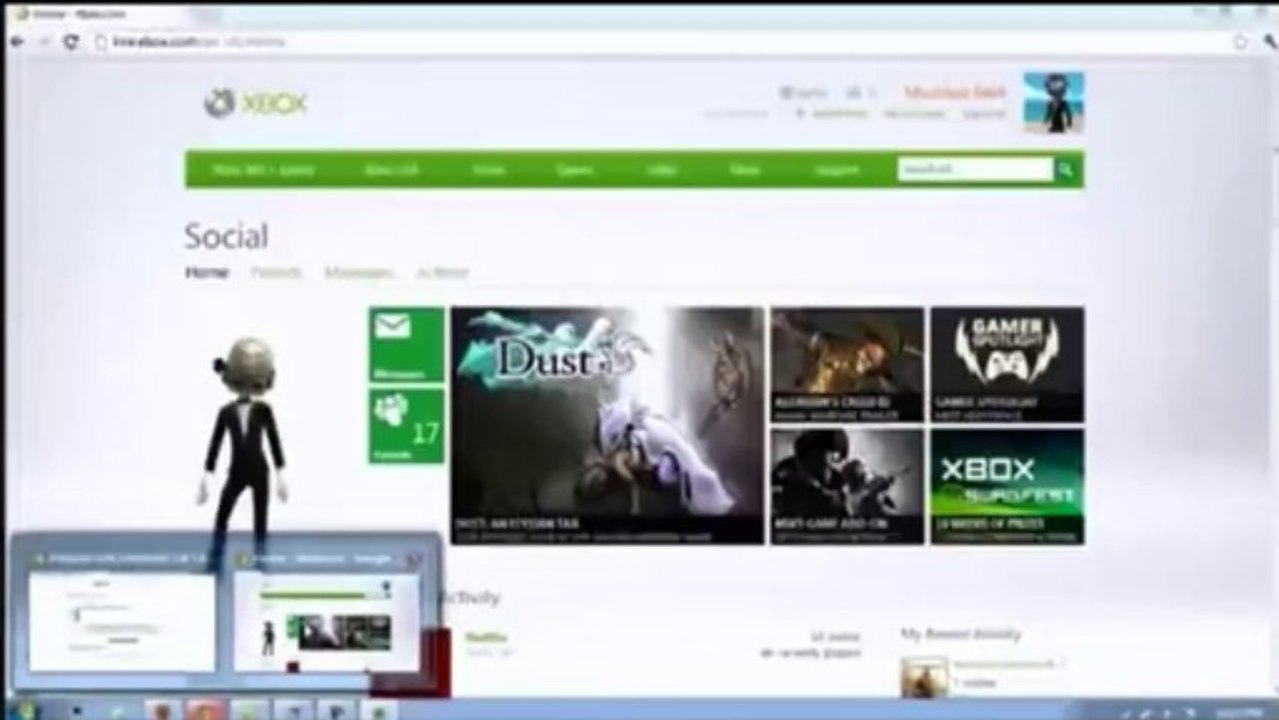Open the Messages envelope tile
This screenshot has width=1279, height=720.
point(406,344)
